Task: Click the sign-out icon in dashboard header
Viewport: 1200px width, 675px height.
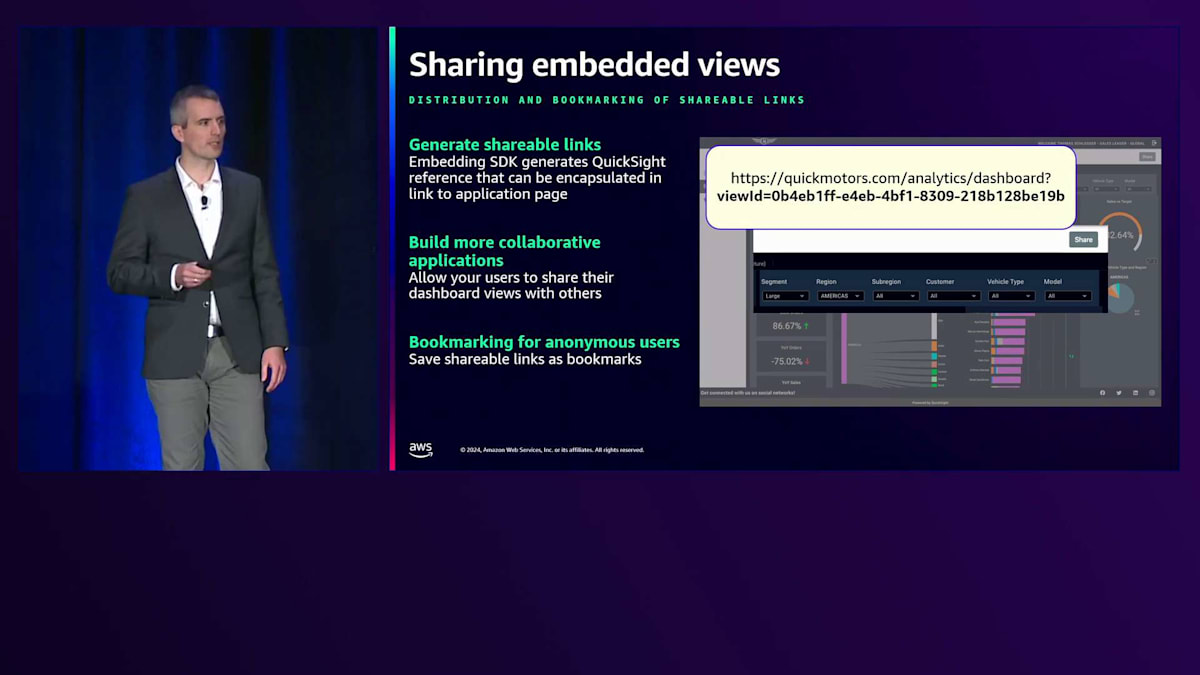Action: [1154, 142]
